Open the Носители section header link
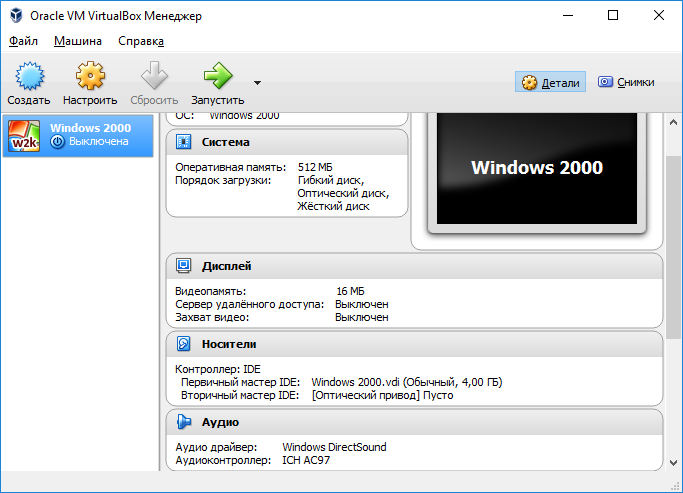Image resolution: width=683 pixels, height=493 pixels. click(229, 344)
